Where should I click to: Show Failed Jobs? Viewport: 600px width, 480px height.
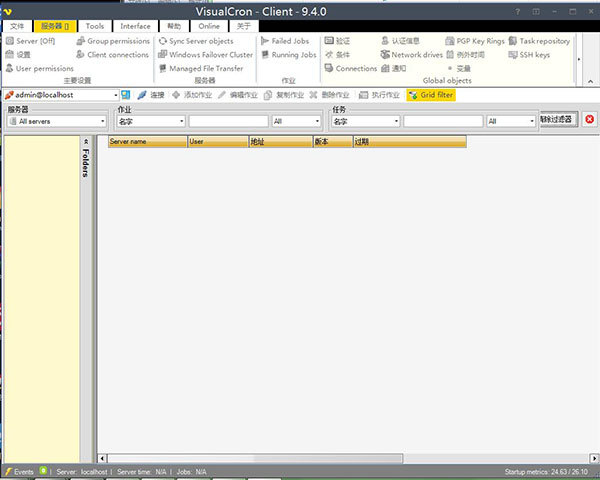coord(285,41)
